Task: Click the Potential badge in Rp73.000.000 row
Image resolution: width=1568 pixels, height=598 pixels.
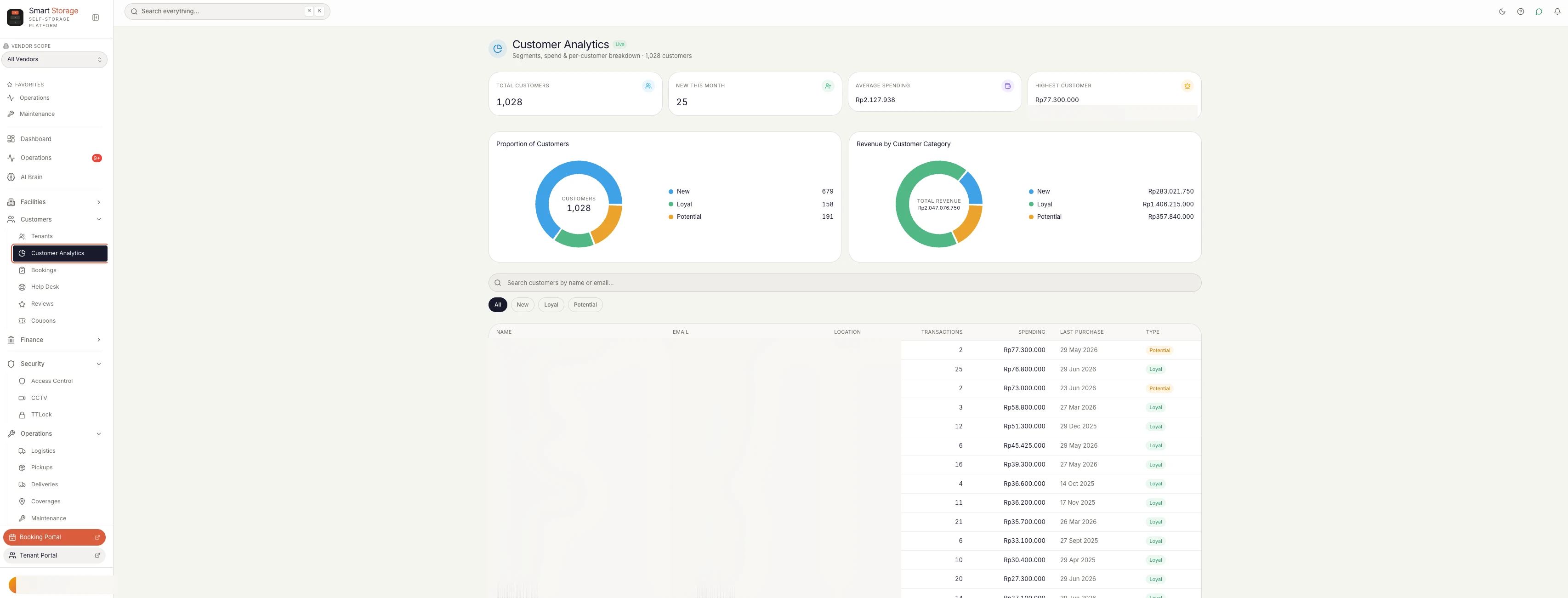Action: pos(1159,388)
